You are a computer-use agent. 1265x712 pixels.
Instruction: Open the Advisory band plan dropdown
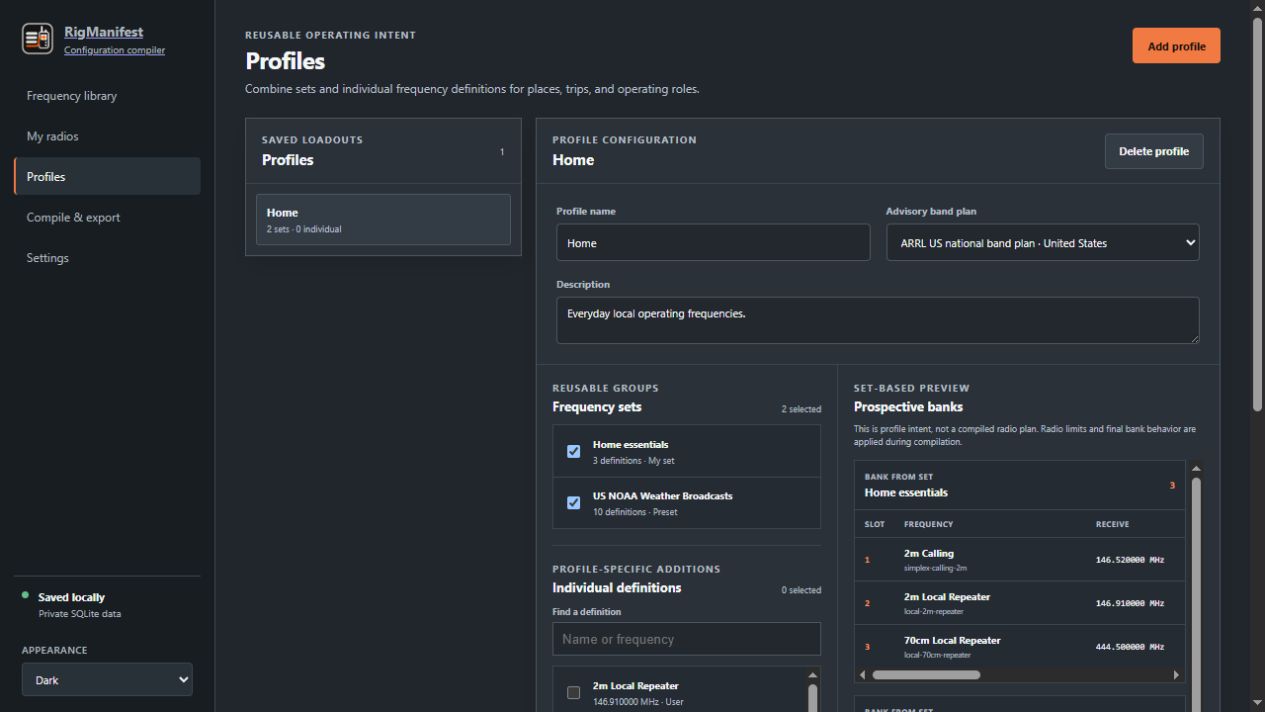(1042, 242)
